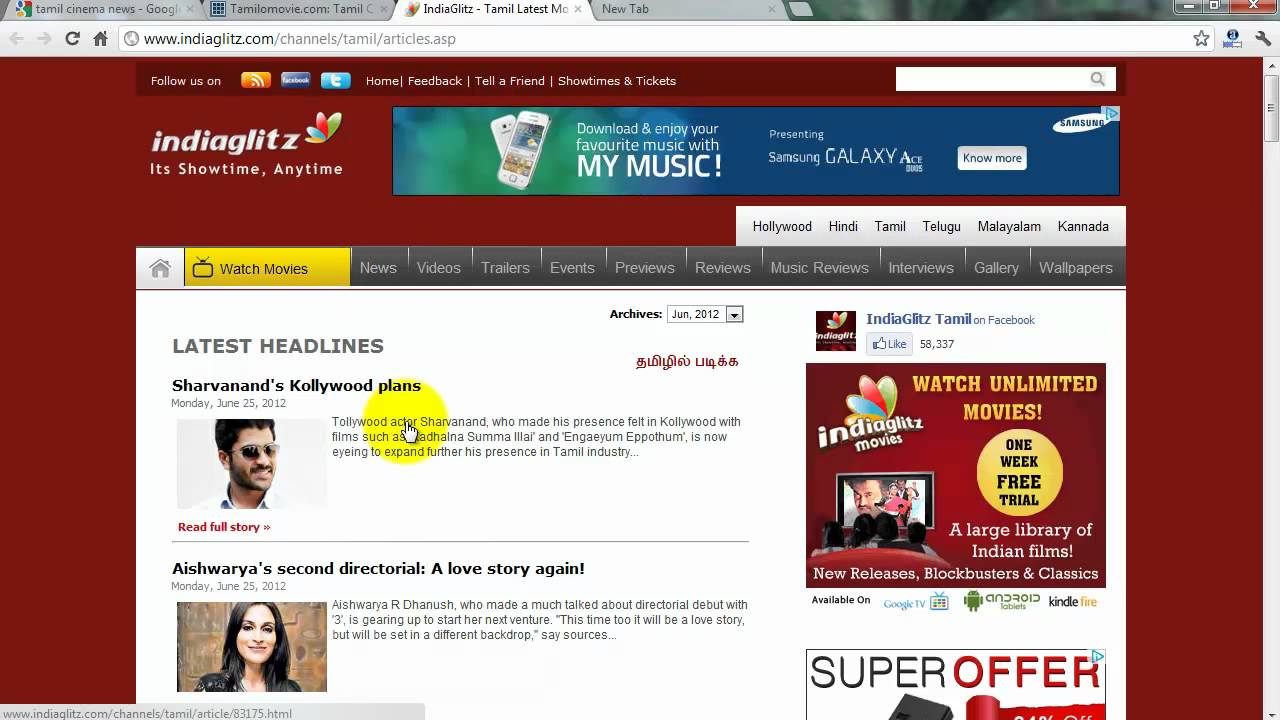The height and width of the screenshot is (720, 1280).
Task: Click Know more on Samsung ad
Action: [992, 158]
